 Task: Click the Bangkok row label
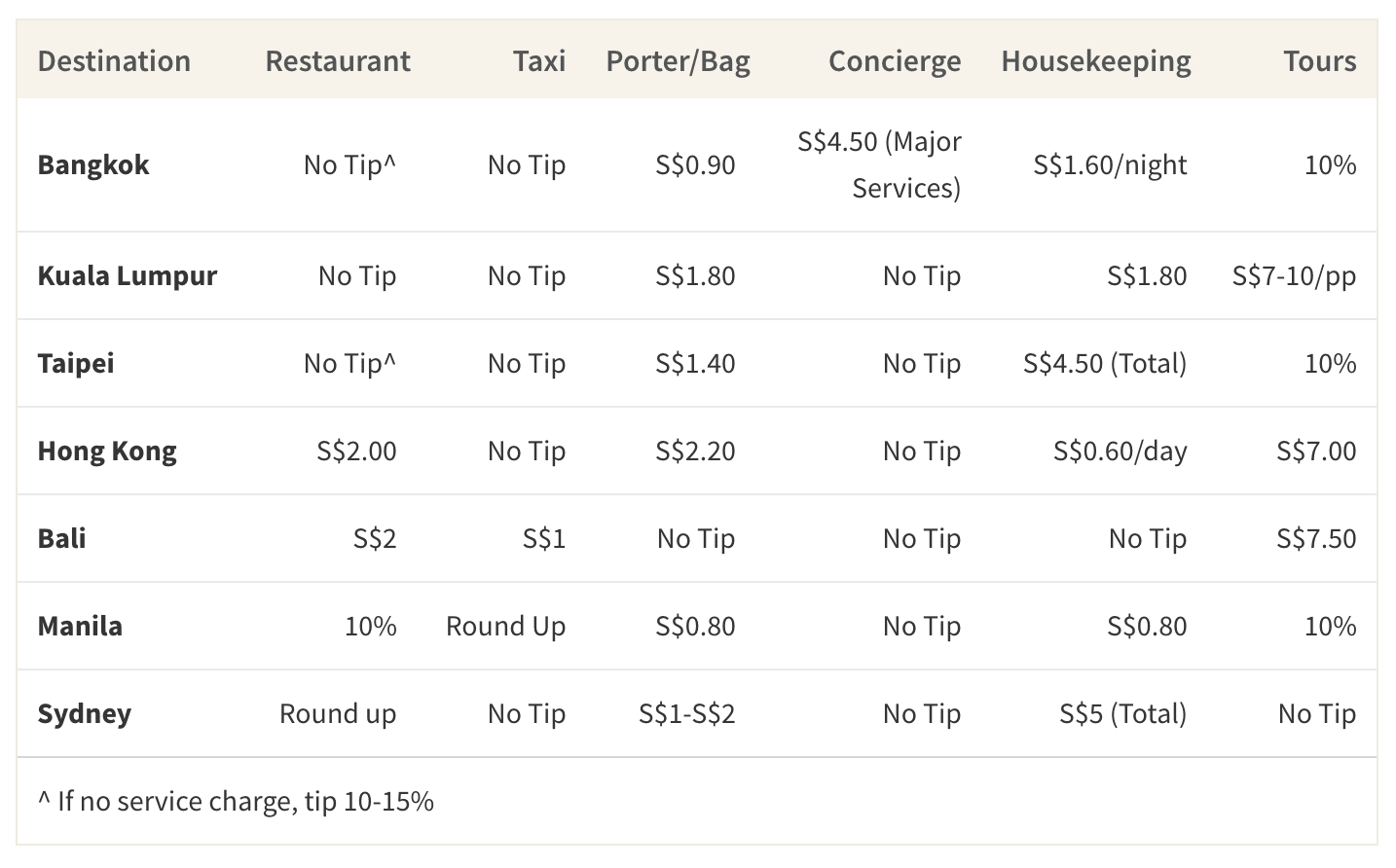pos(93,164)
